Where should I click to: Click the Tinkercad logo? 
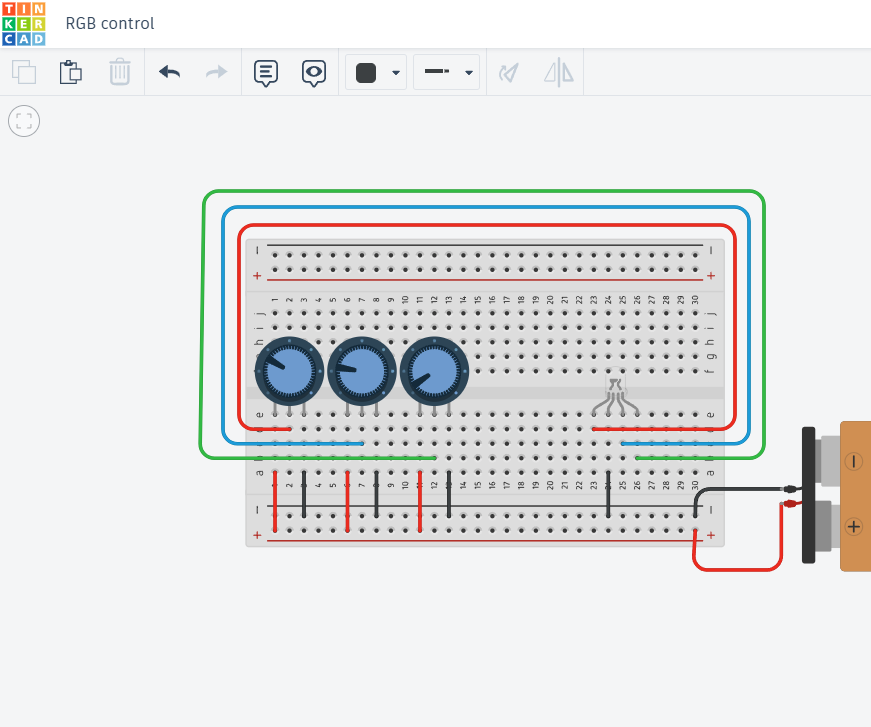click(x=24, y=23)
